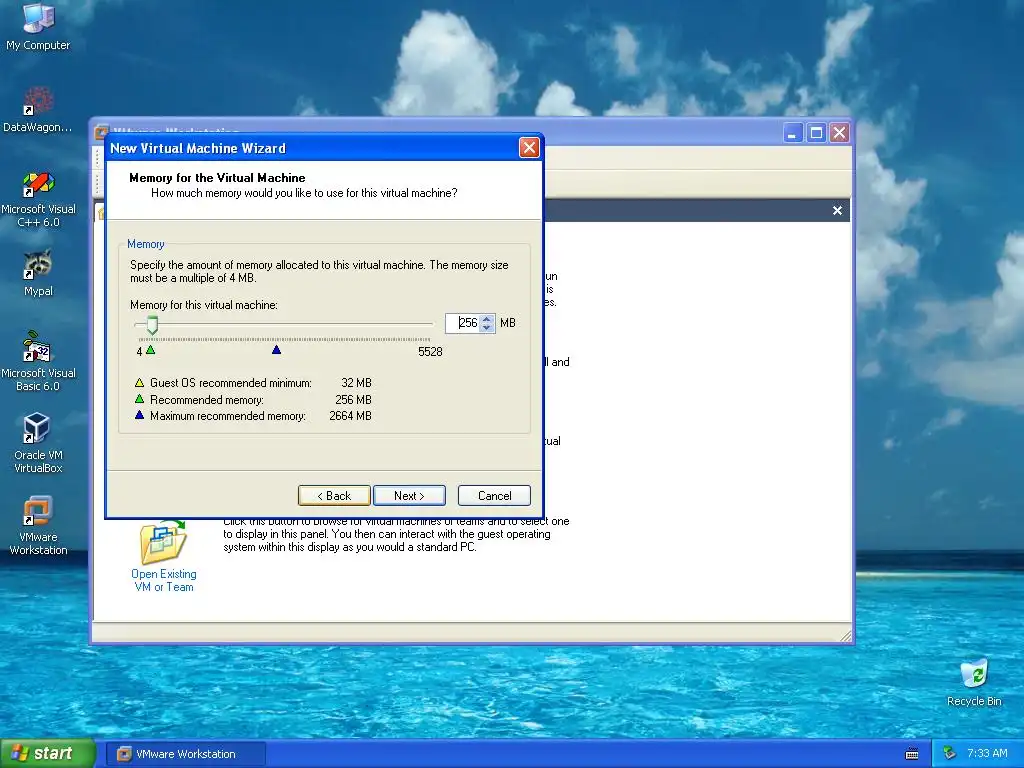Click the blue triangle beside Maximum recommended memory

[139, 415]
